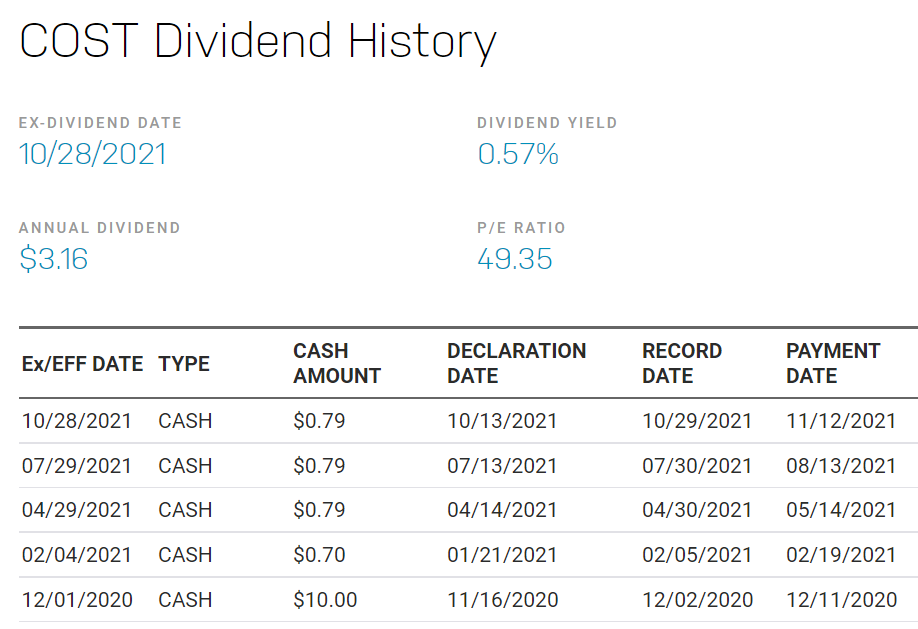Screen dimensions: 918x629
Task: Click the "DIVIDEND YIELD" summary label
Action: coord(547,123)
